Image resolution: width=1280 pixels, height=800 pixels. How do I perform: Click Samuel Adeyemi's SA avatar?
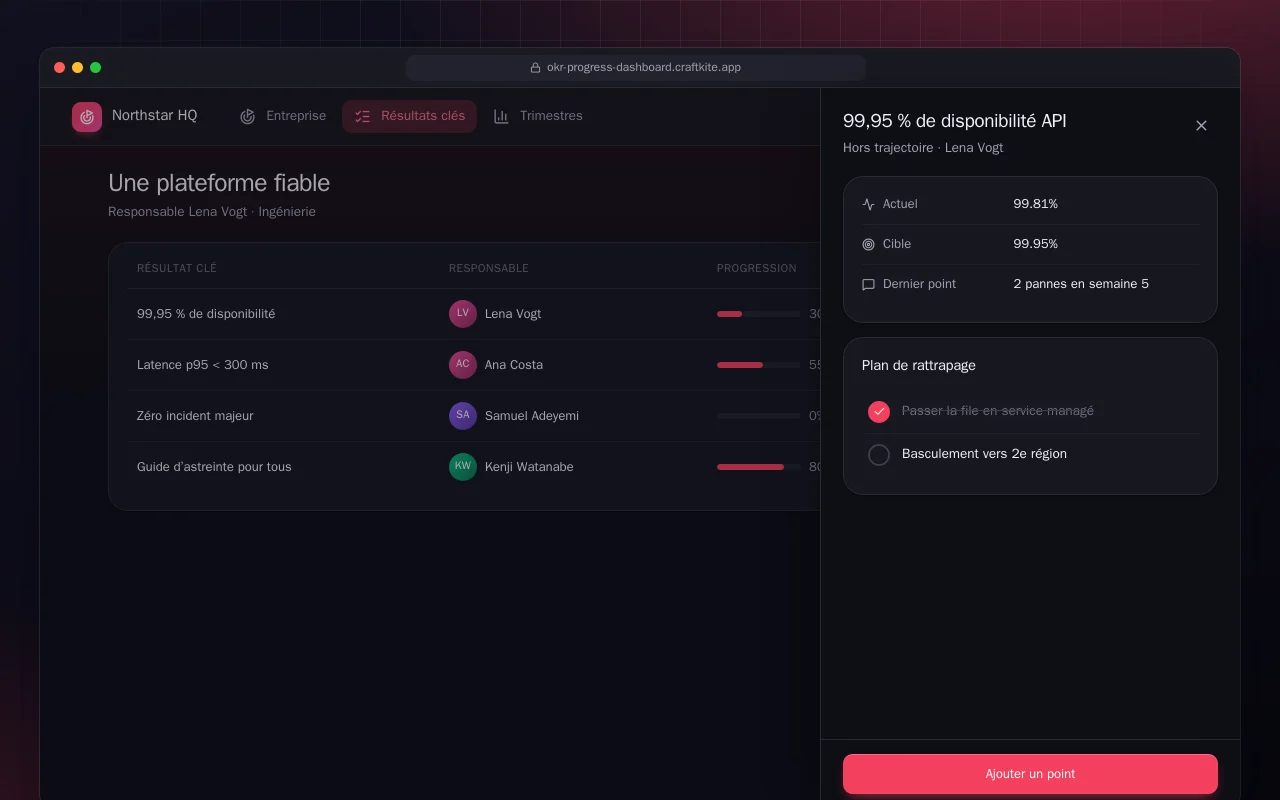tap(463, 416)
